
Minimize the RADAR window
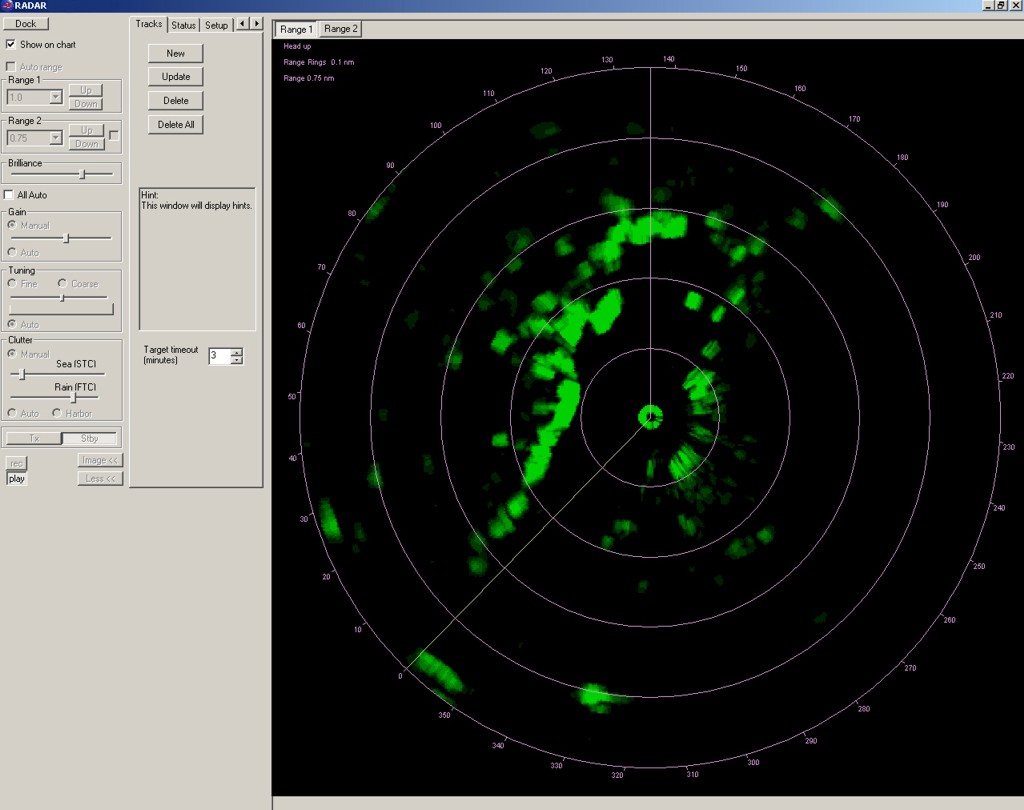point(988,5)
